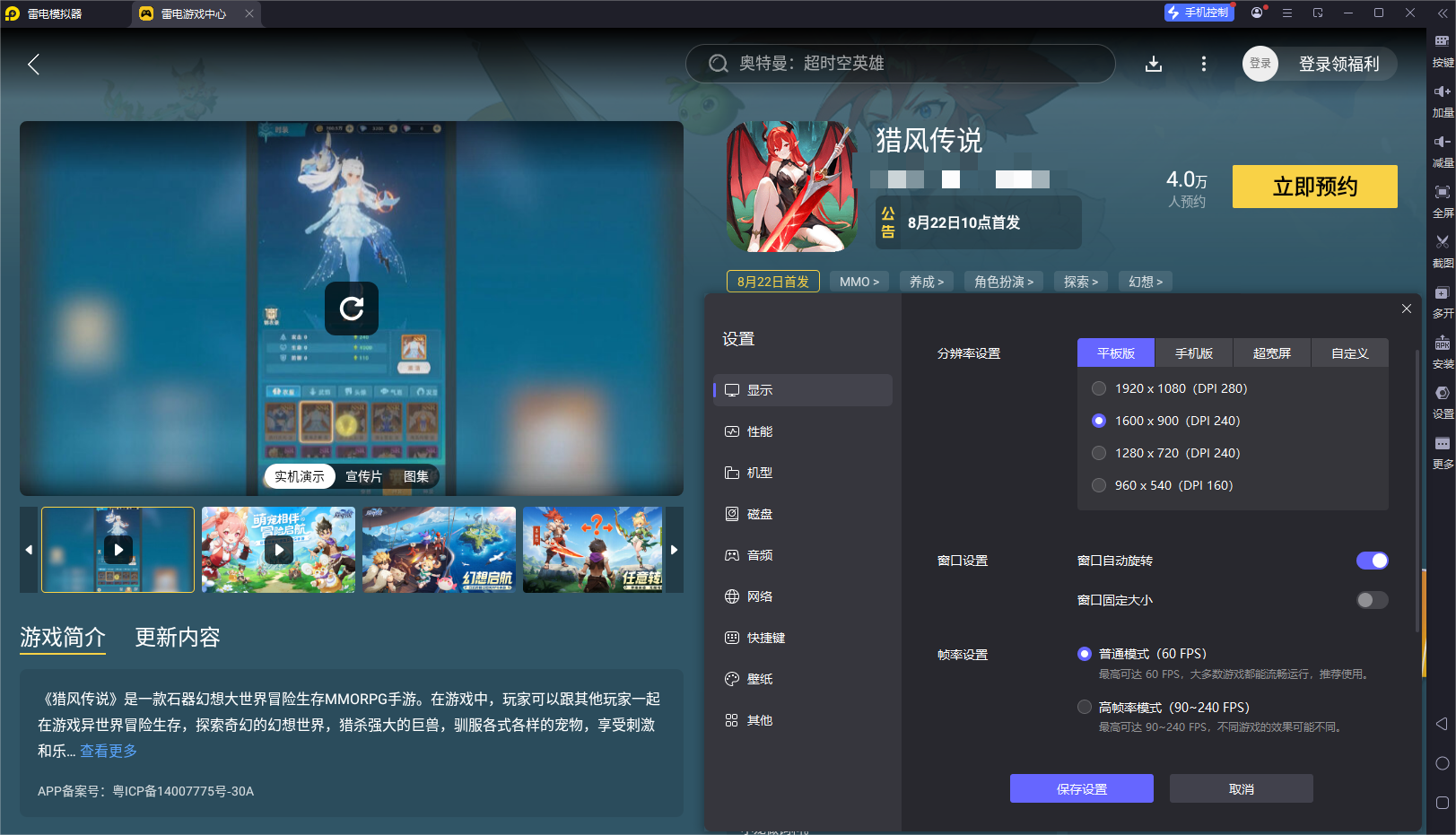Open user account icon in title bar
The width and height of the screenshot is (1456, 835).
tap(1257, 13)
